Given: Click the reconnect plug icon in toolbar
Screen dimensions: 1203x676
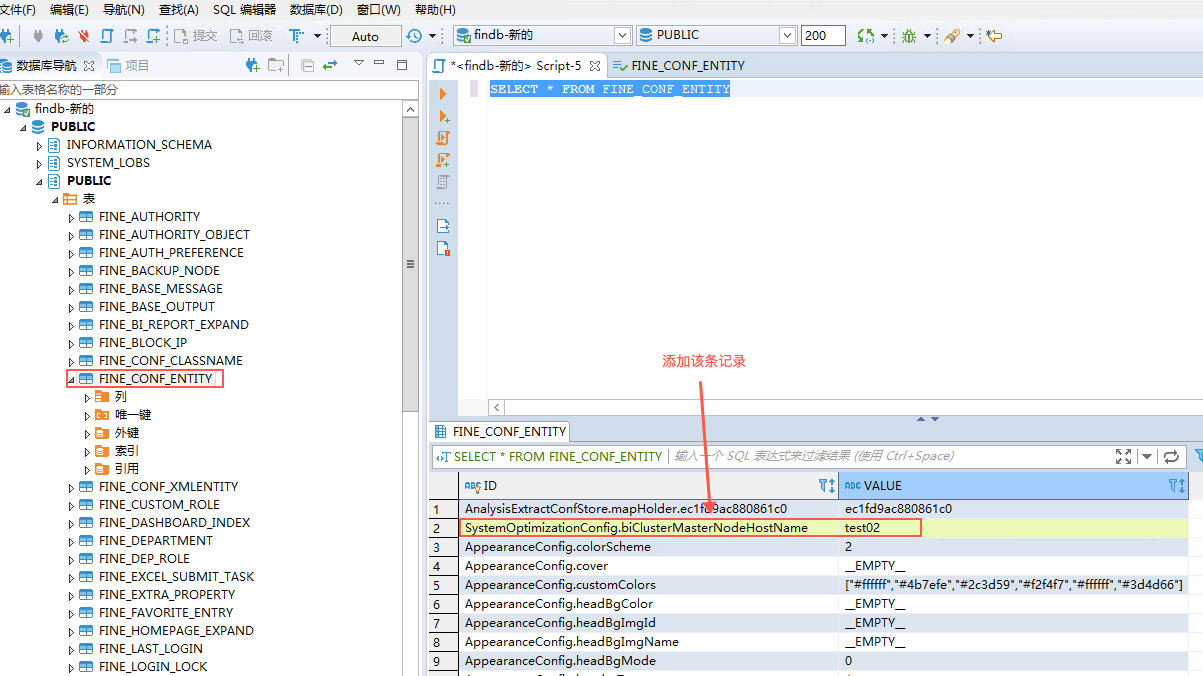Looking at the screenshot, I should [x=61, y=36].
